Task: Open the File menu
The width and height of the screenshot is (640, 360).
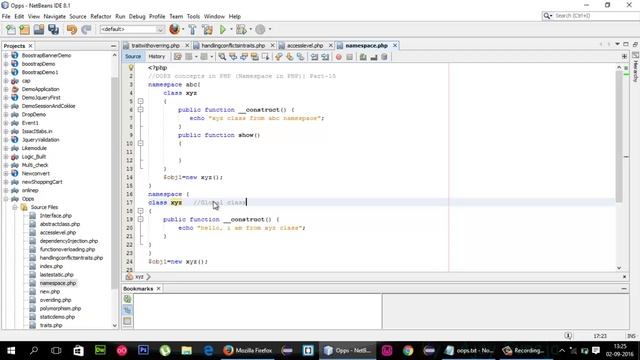Action: [x=6, y=16]
